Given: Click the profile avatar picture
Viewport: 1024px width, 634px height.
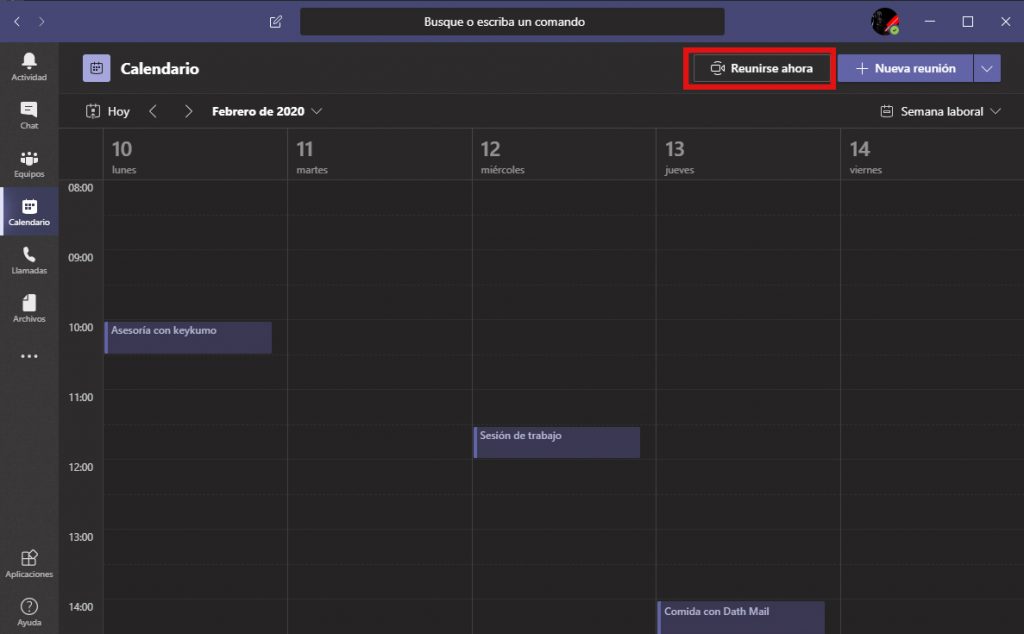Looking at the screenshot, I should click(884, 20).
